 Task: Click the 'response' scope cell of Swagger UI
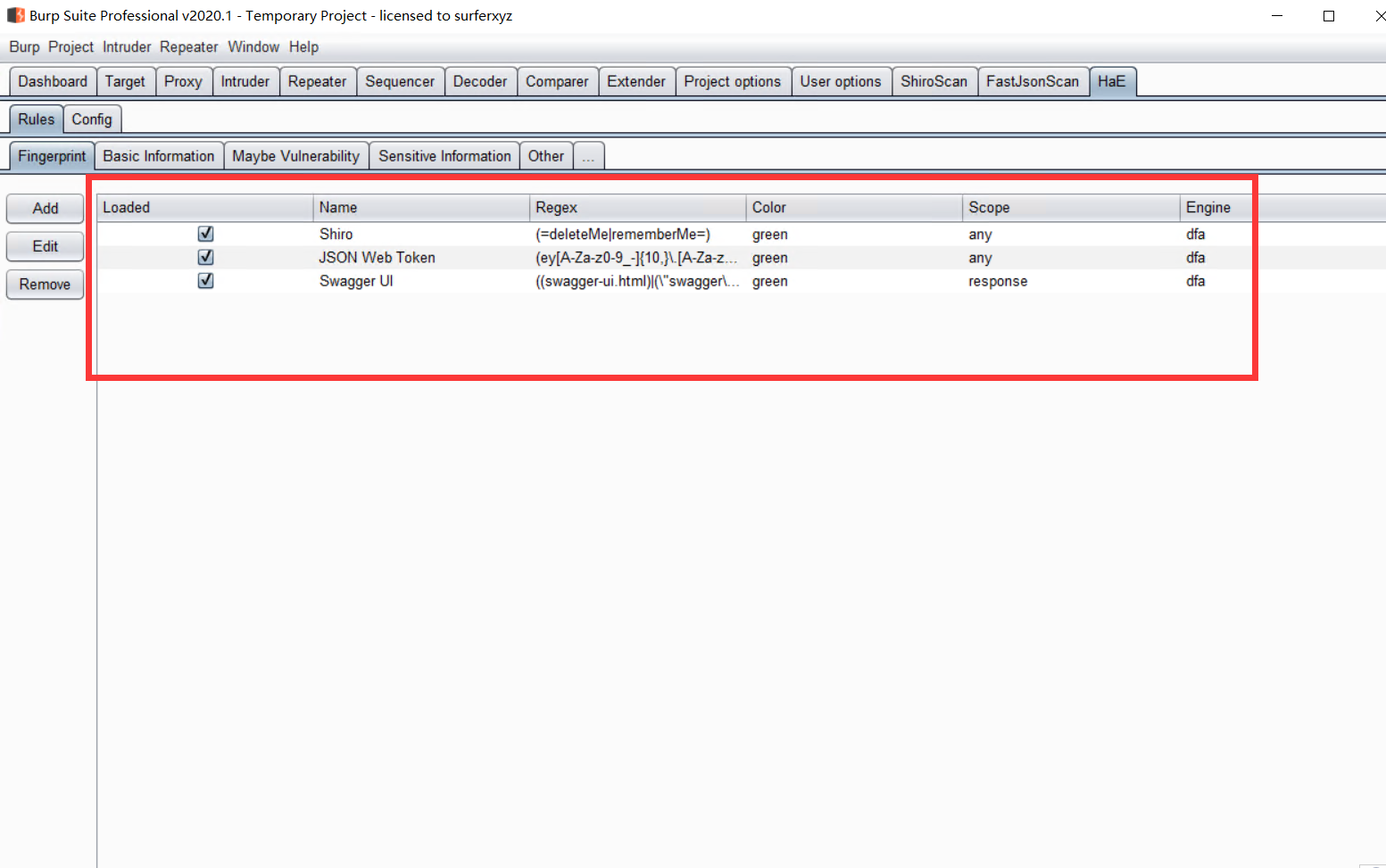(x=1071, y=280)
